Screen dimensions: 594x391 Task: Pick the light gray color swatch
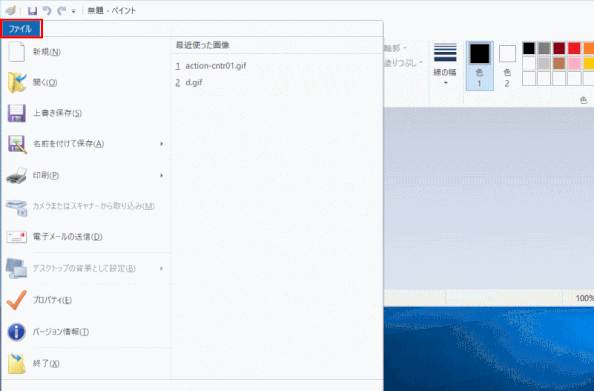[x=544, y=63]
